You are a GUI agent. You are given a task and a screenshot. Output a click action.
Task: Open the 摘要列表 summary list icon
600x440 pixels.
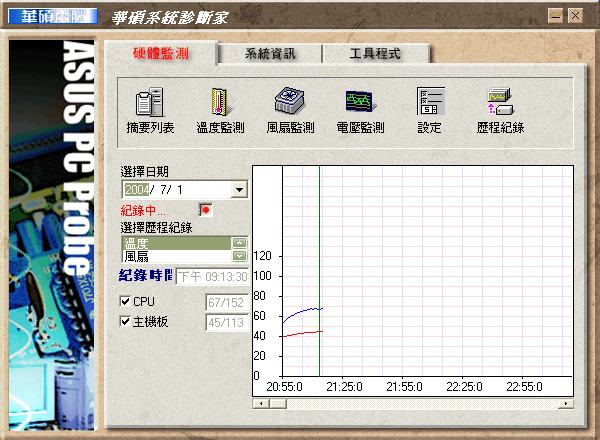[150, 111]
